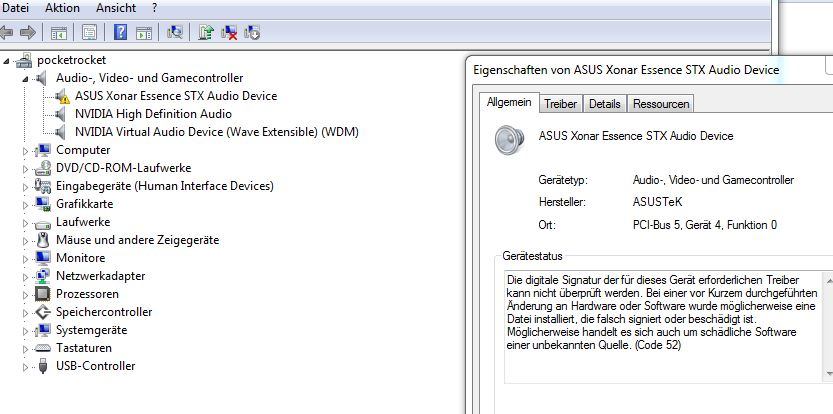Click the action pane toggle toolbar icon

point(144,33)
